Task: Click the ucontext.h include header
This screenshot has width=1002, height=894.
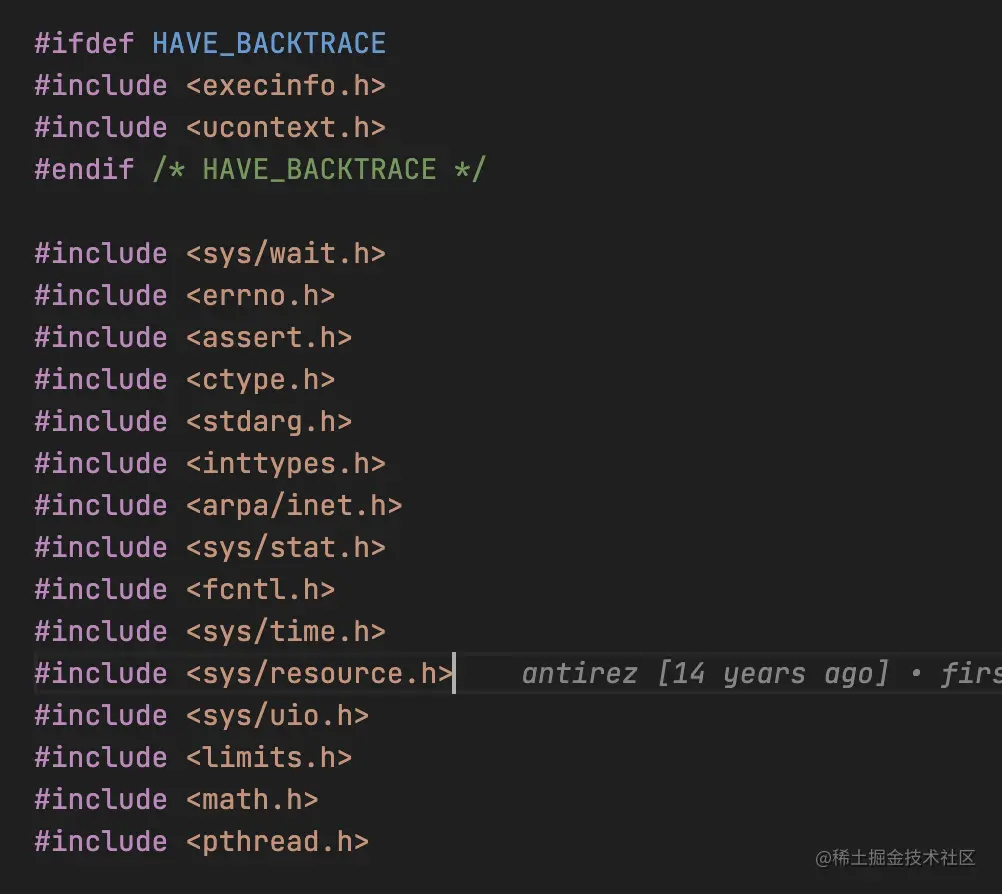Action: pos(285,127)
